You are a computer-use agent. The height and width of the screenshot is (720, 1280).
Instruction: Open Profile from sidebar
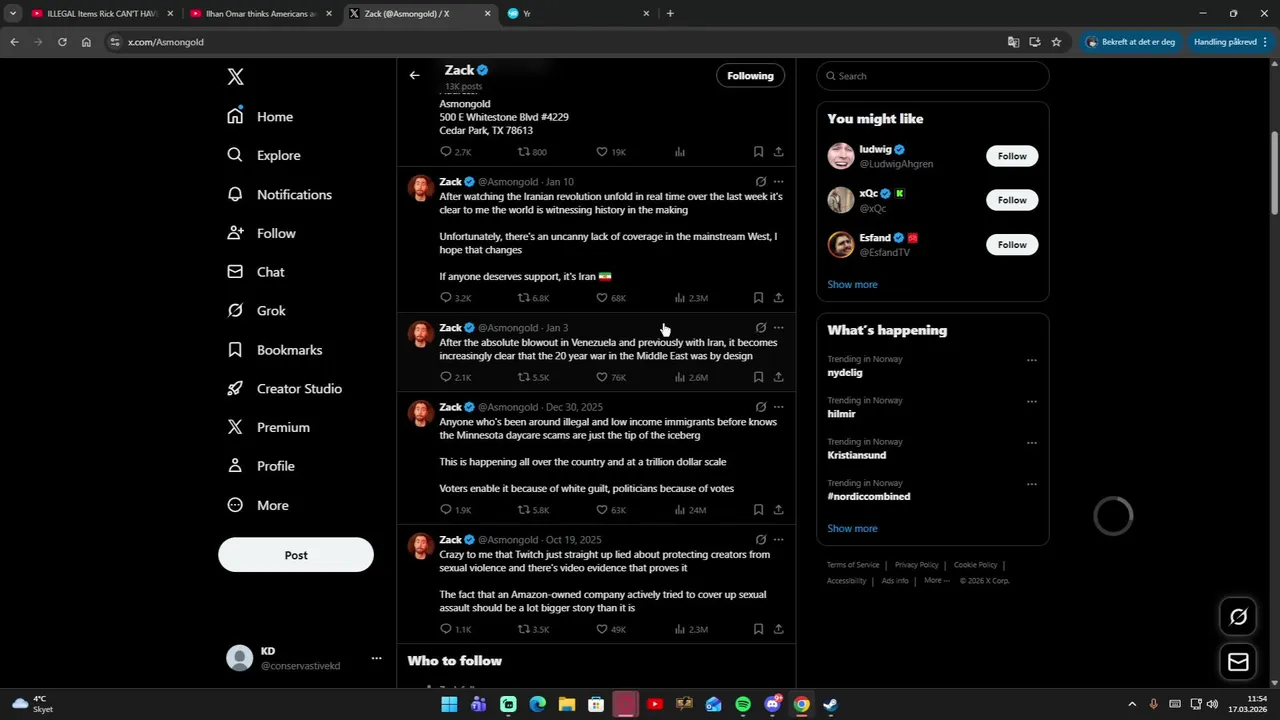[x=261, y=466]
